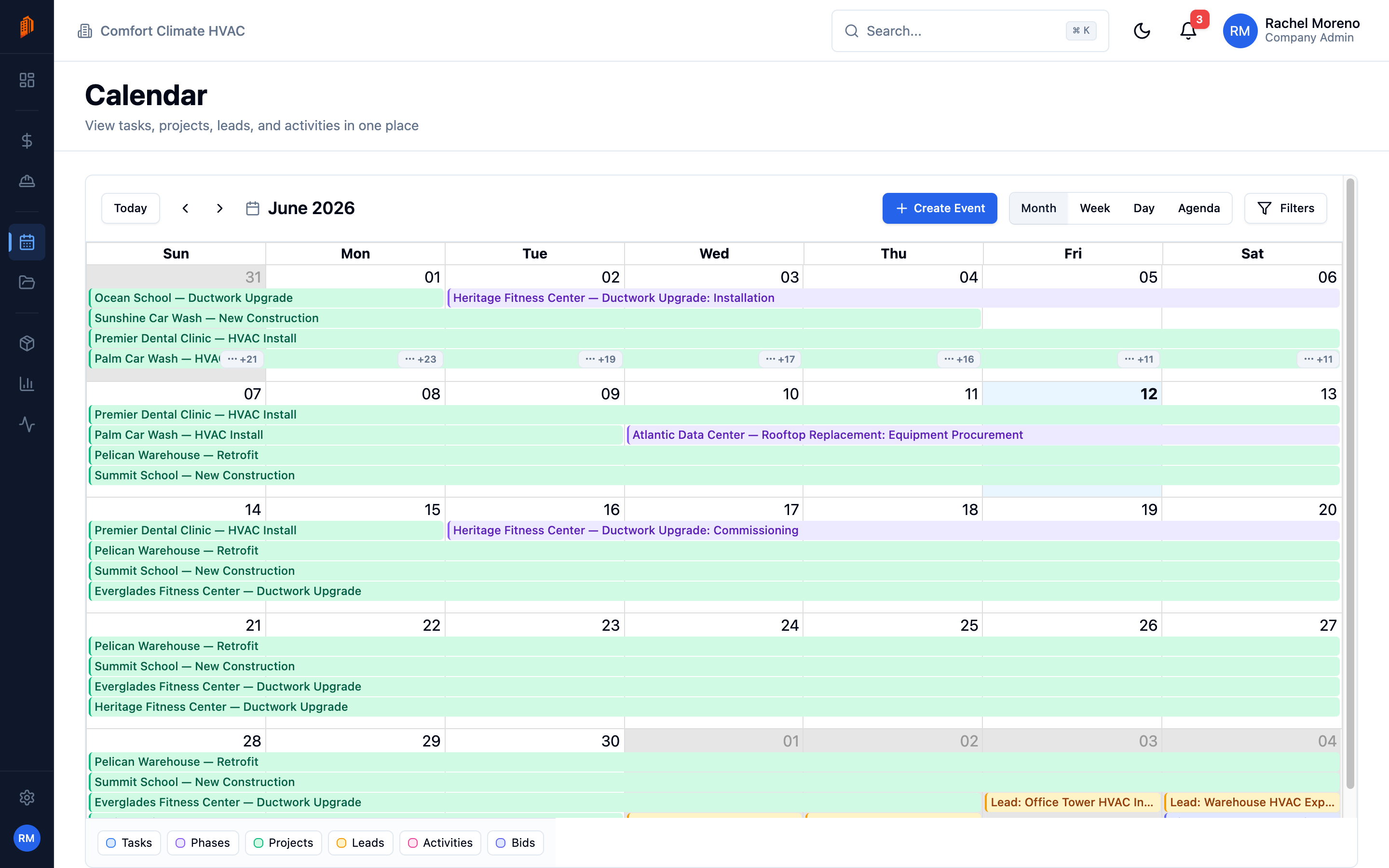Toggle Tasks legend filter

pyautogui.click(x=129, y=843)
